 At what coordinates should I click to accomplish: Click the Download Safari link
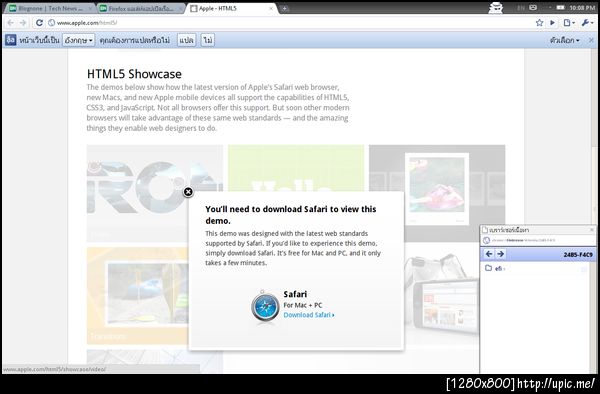tap(309, 315)
